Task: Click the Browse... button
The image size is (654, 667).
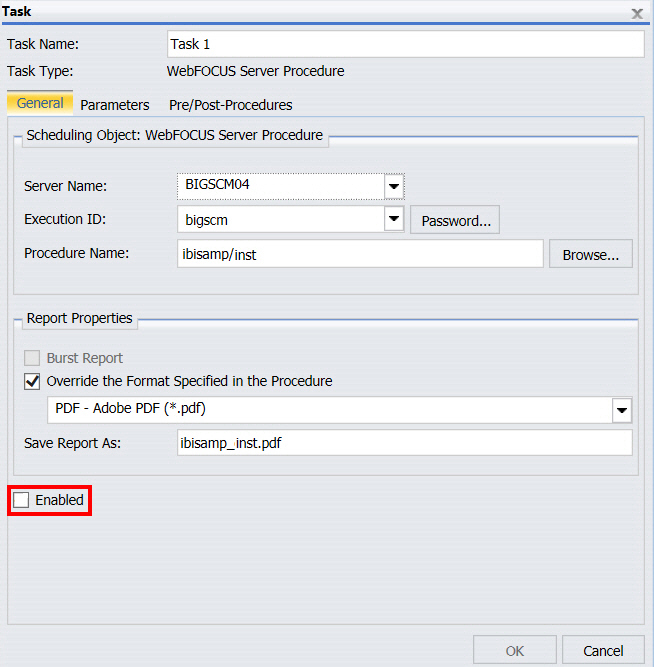Action: (591, 254)
